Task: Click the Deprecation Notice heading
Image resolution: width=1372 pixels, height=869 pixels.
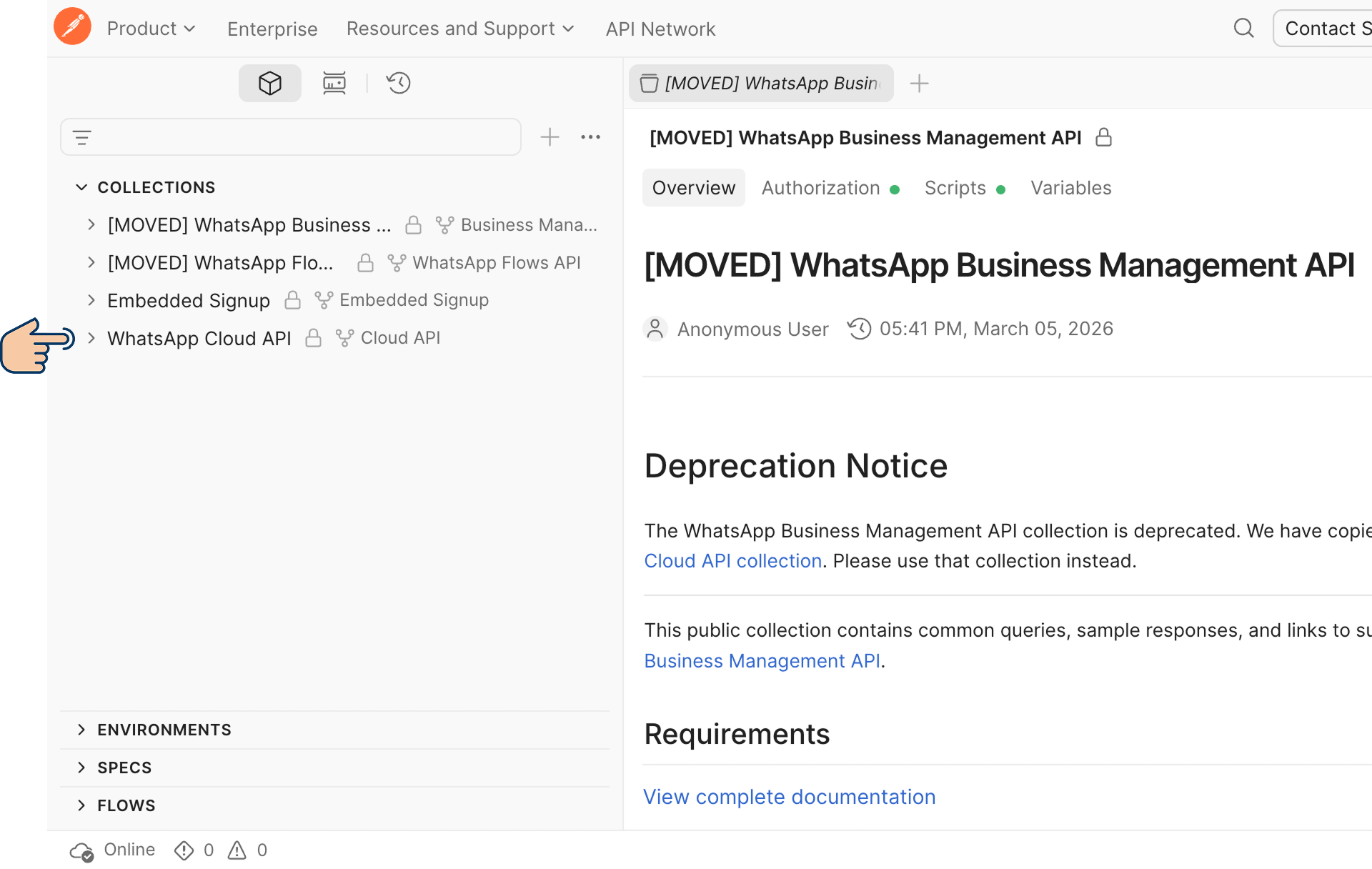Action: tap(796, 466)
